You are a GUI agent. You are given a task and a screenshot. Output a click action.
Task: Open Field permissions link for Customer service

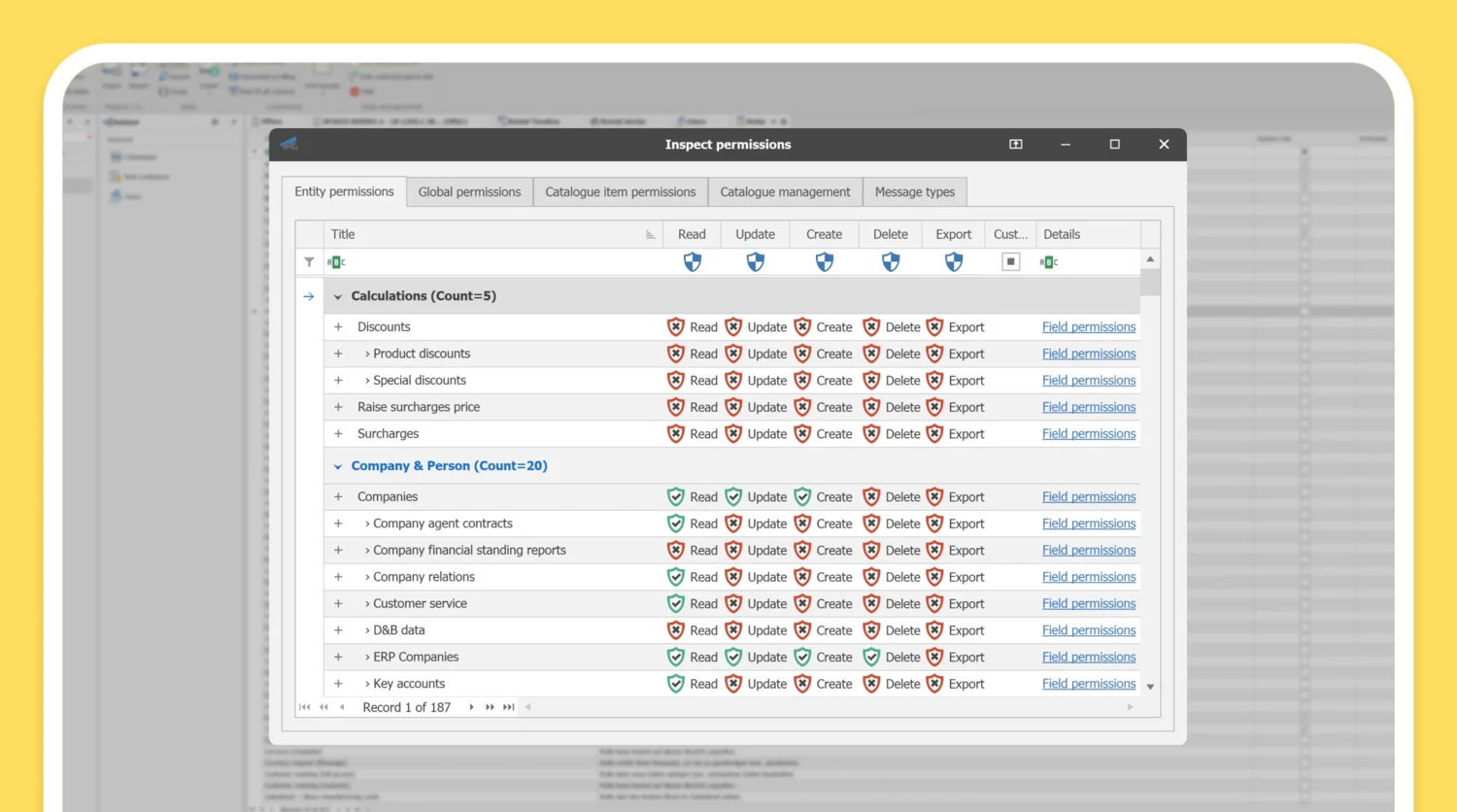pos(1088,604)
